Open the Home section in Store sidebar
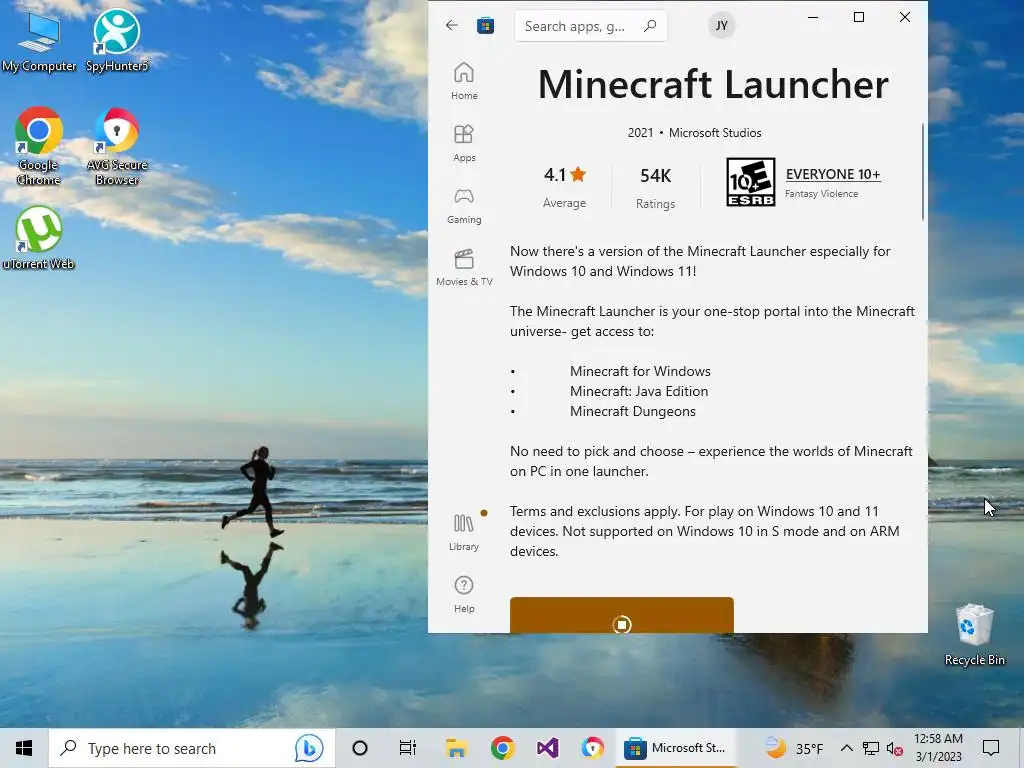The height and width of the screenshot is (768, 1024). (x=464, y=81)
